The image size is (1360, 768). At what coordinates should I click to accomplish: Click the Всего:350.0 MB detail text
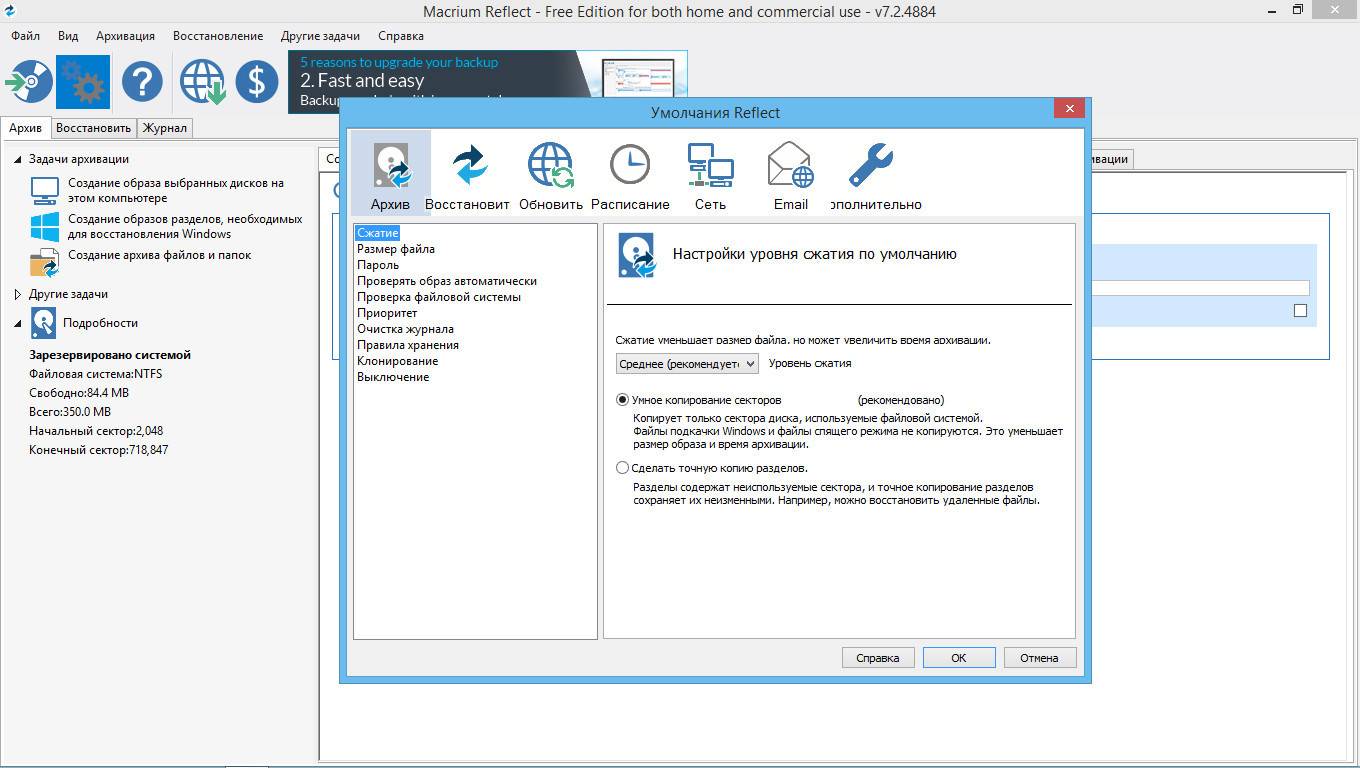click(70, 412)
